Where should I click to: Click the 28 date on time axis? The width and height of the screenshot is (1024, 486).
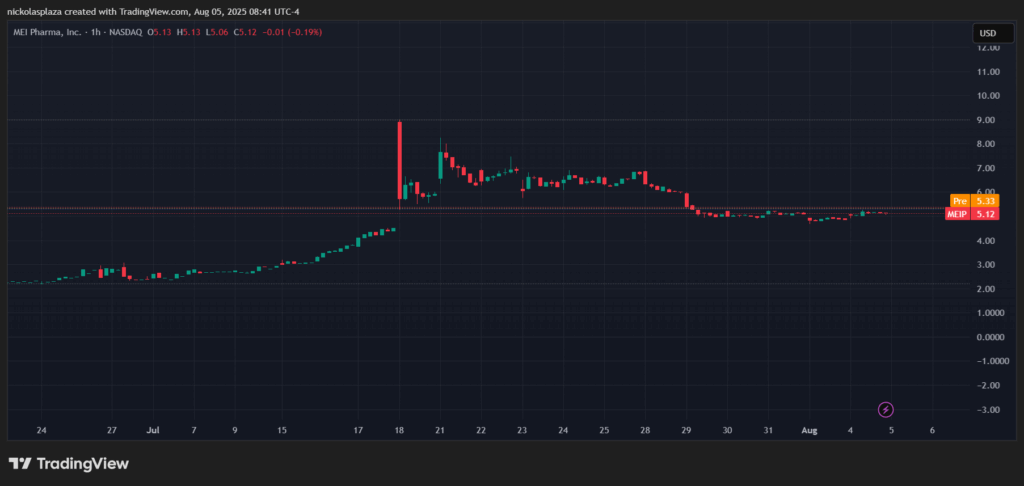[645, 430]
